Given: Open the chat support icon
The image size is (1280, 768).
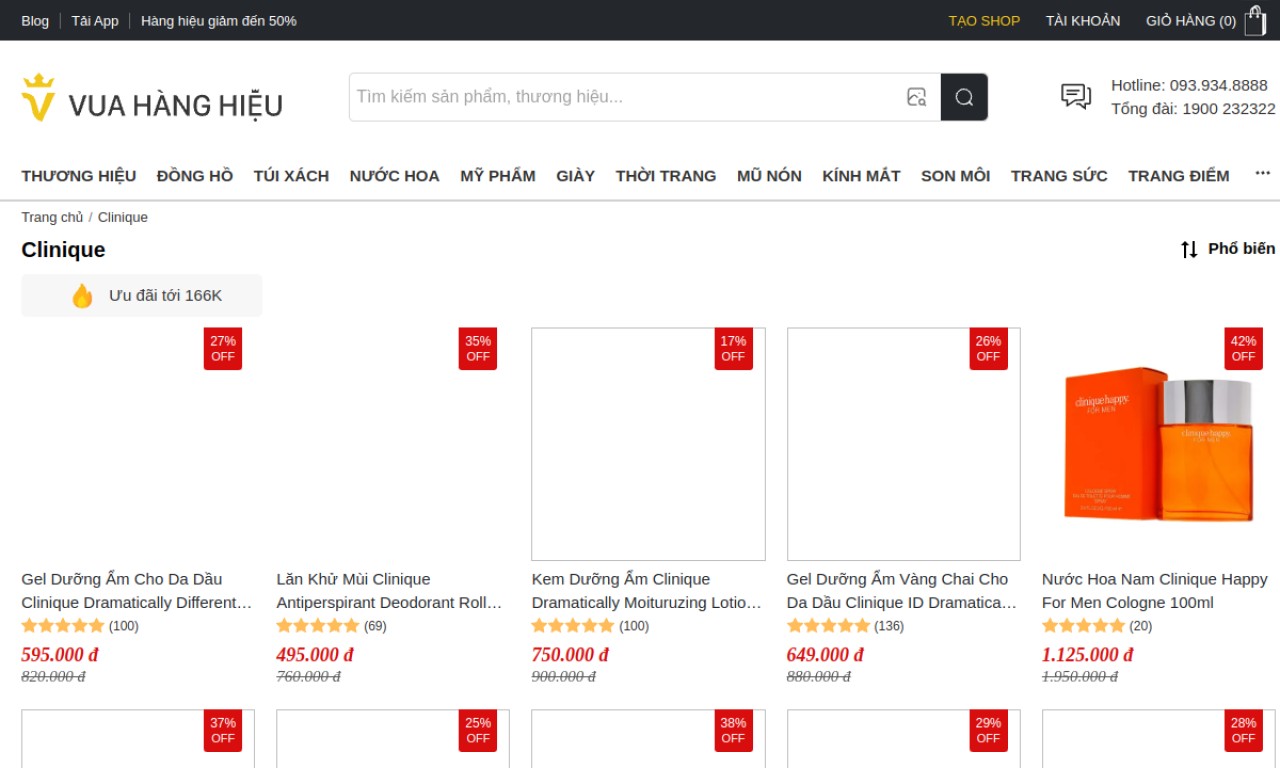Looking at the screenshot, I should point(1076,96).
